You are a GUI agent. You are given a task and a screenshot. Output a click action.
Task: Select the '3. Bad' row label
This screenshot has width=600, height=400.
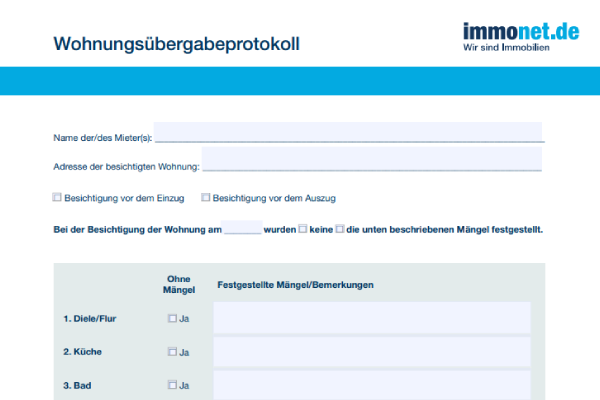76,385
